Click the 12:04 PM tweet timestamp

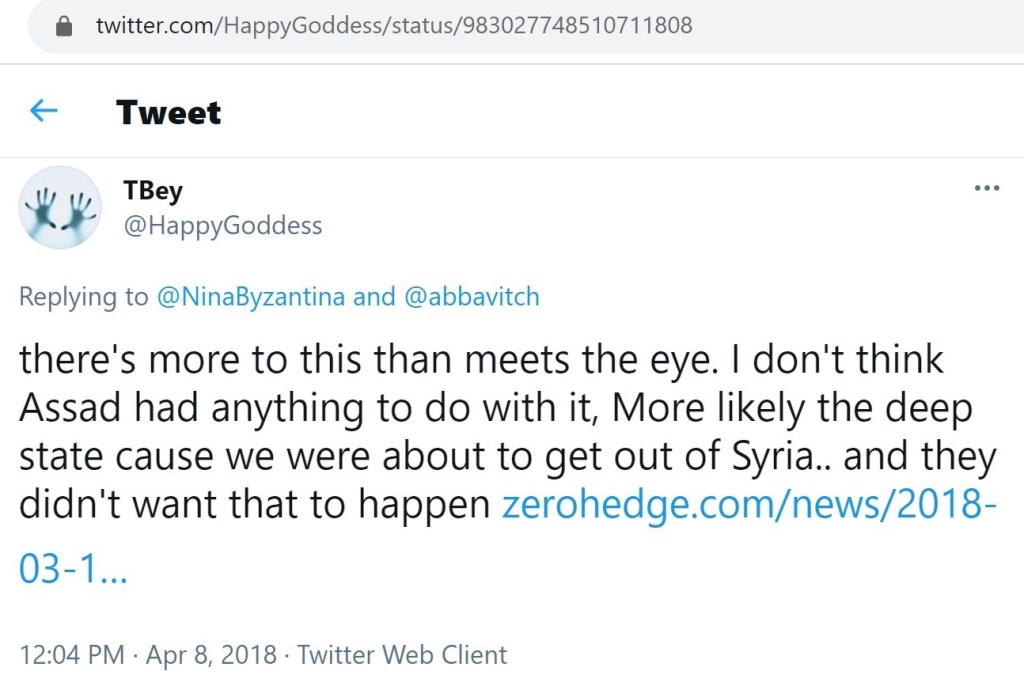click(72, 655)
